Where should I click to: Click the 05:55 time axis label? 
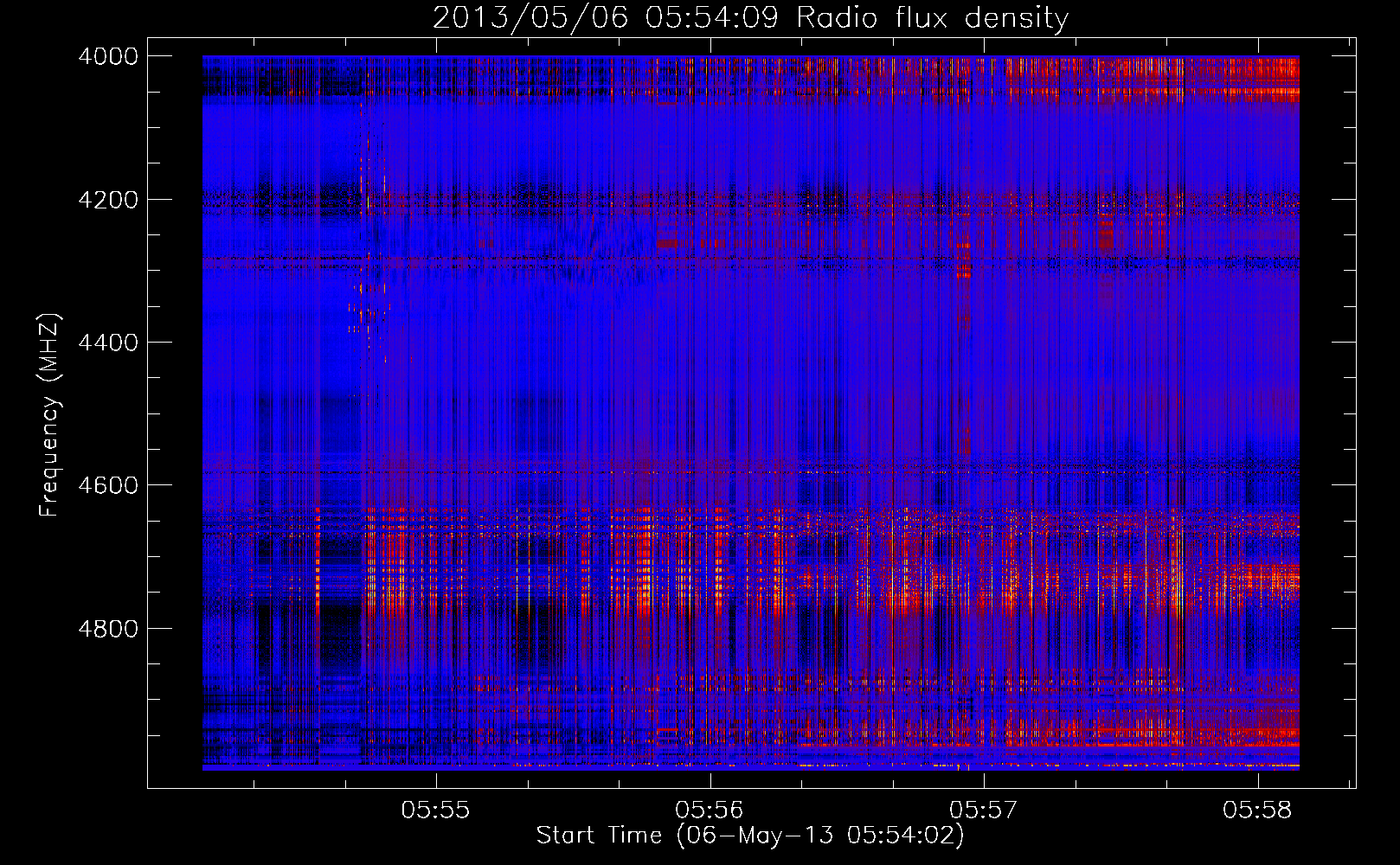pos(436,811)
